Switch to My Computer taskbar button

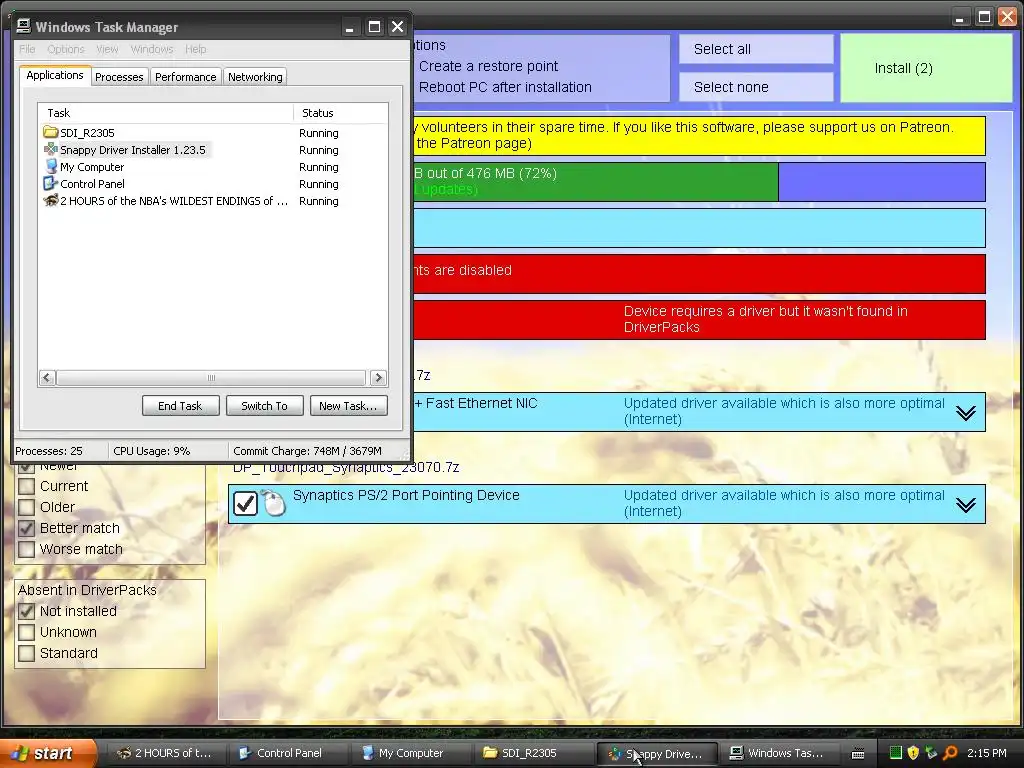pos(411,753)
